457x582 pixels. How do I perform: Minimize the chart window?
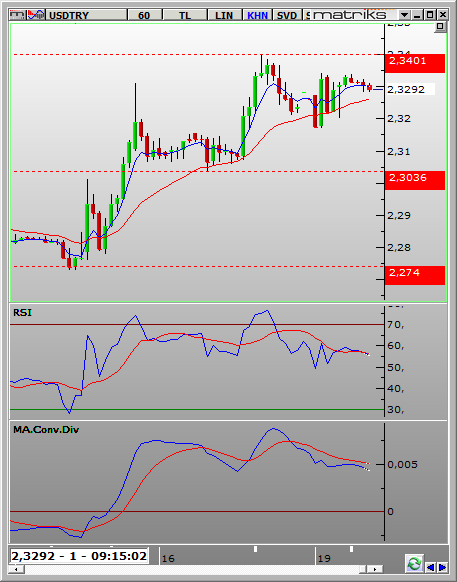[x=418, y=15]
